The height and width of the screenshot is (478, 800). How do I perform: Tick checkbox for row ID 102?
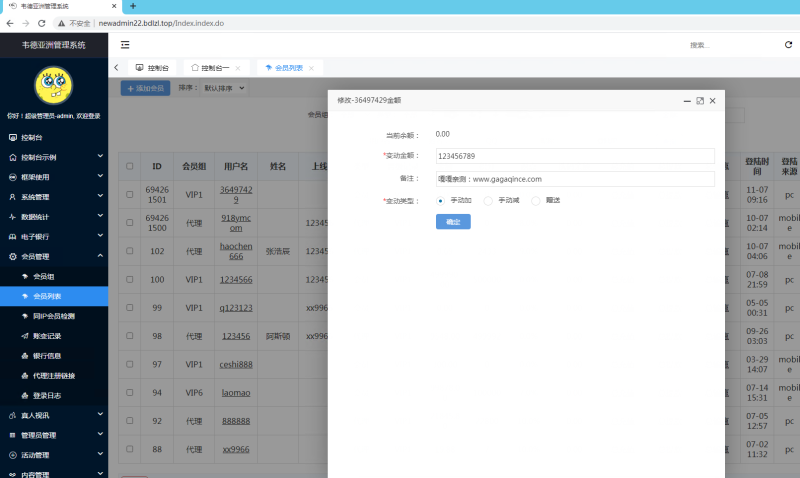click(x=130, y=251)
